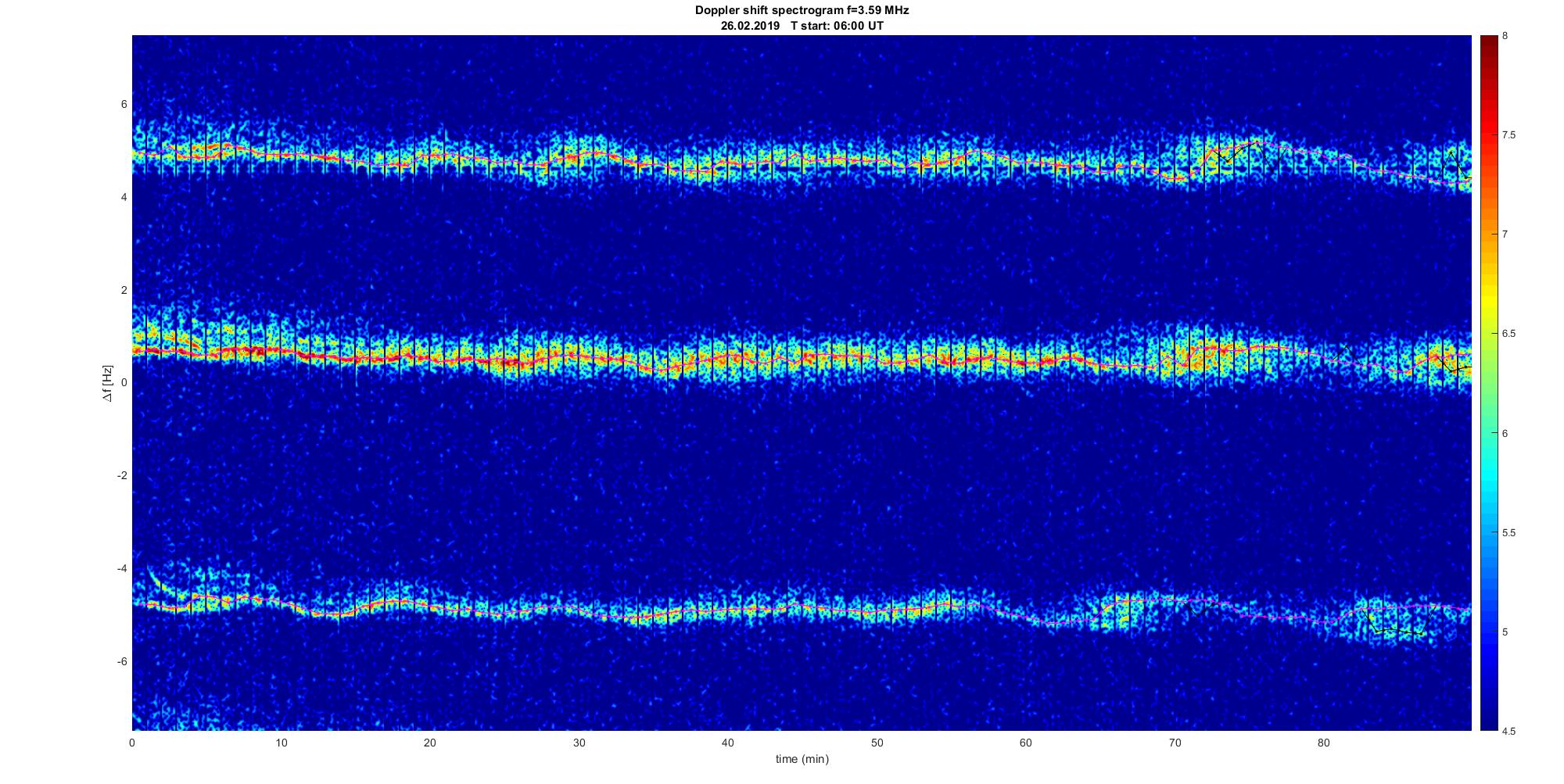Screen dimensions: 1564x784
Task: Click y-axis tick label '4'
Action: [x=124, y=198]
